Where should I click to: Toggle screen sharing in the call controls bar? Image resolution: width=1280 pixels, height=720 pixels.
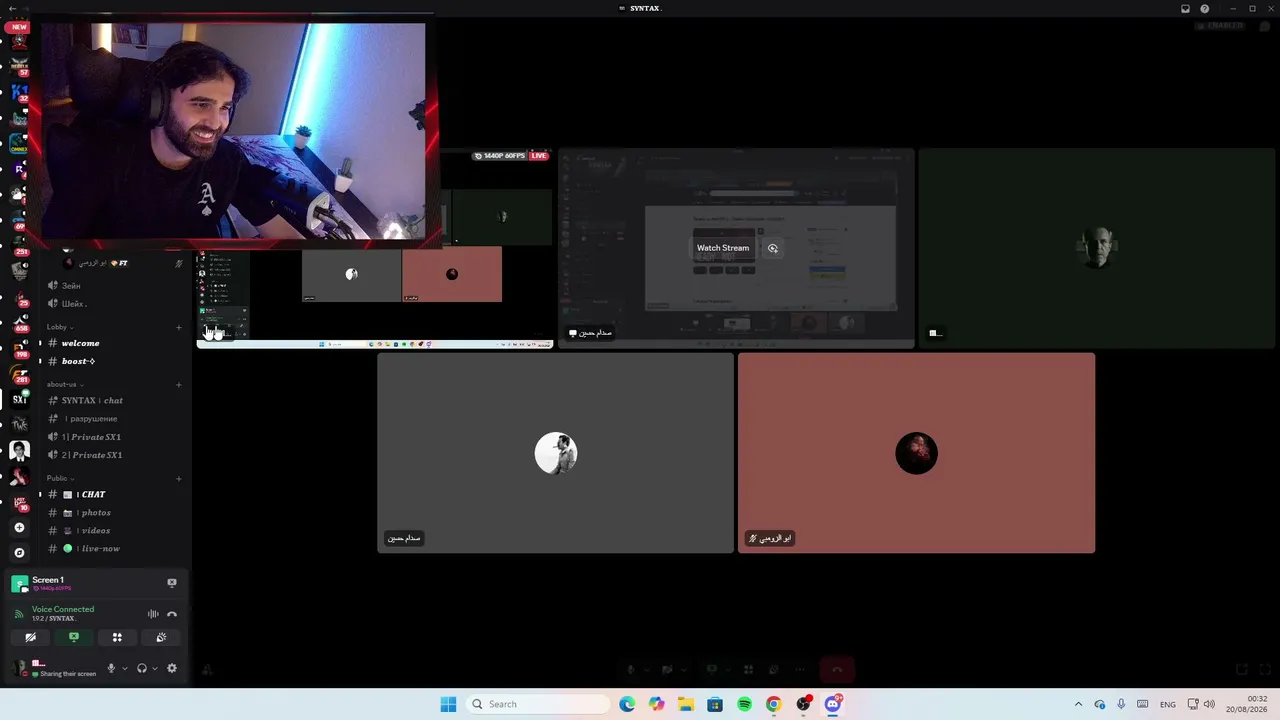click(x=712, y=669)
